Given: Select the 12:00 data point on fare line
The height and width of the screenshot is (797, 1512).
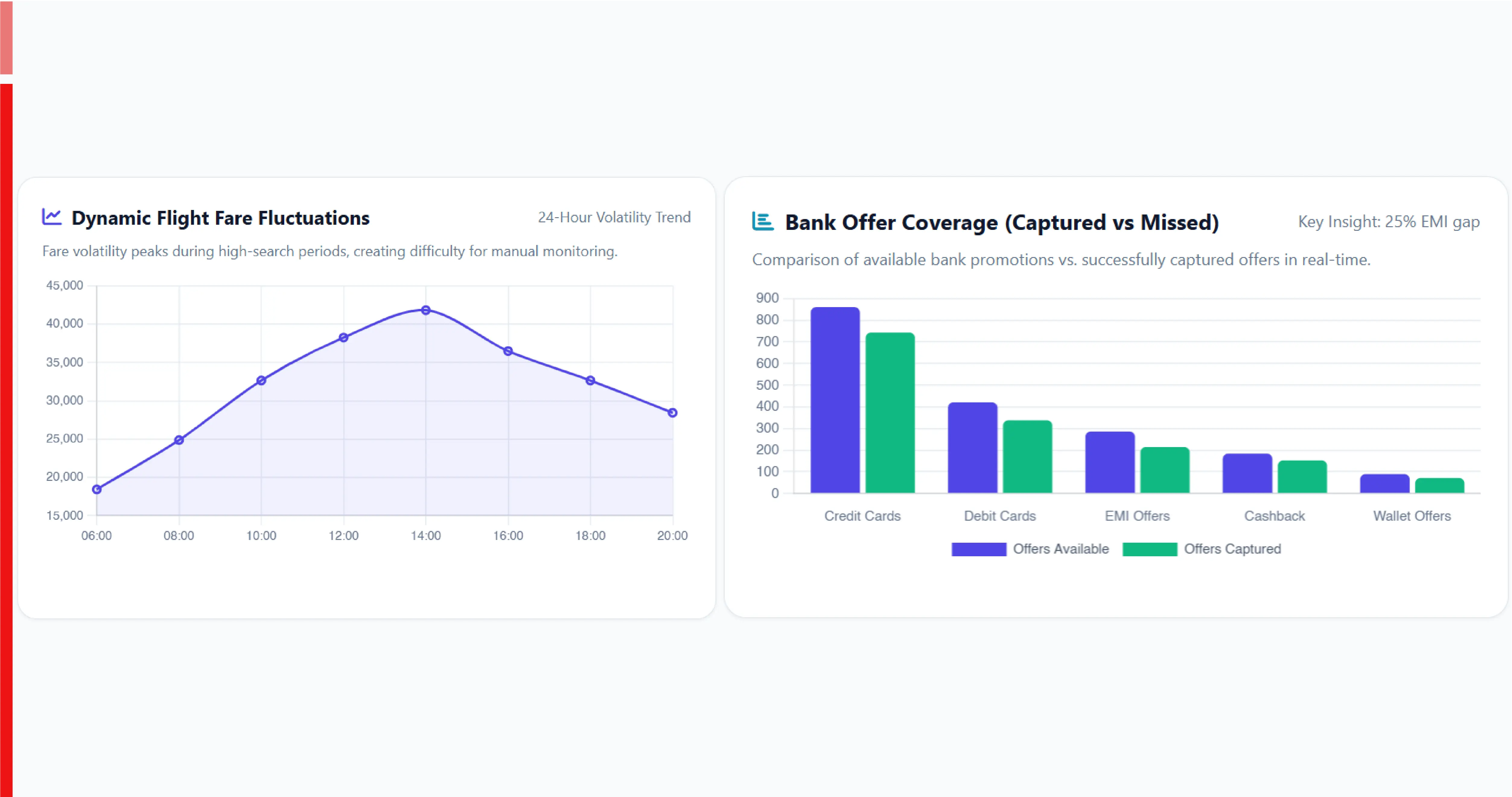Looking at the screenshot, I should pos(343,338).
